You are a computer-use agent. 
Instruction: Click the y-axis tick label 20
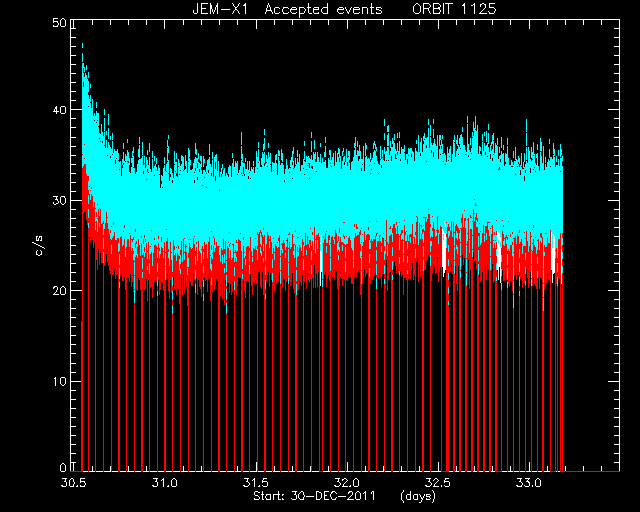60,291
